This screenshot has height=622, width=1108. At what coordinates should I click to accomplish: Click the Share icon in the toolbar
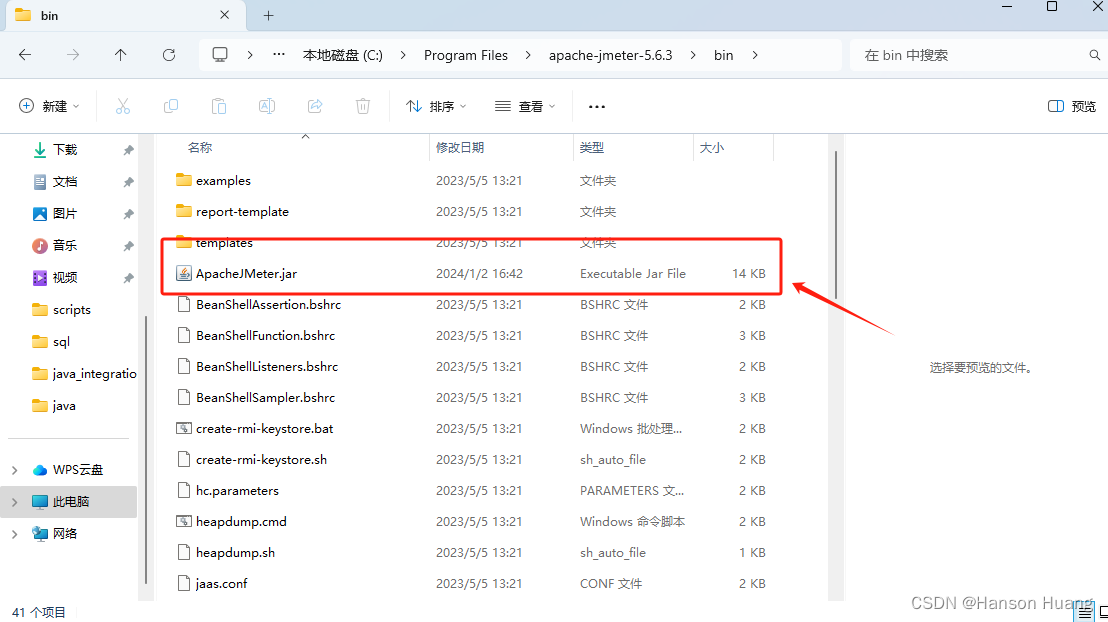click(x=314, y=106)
